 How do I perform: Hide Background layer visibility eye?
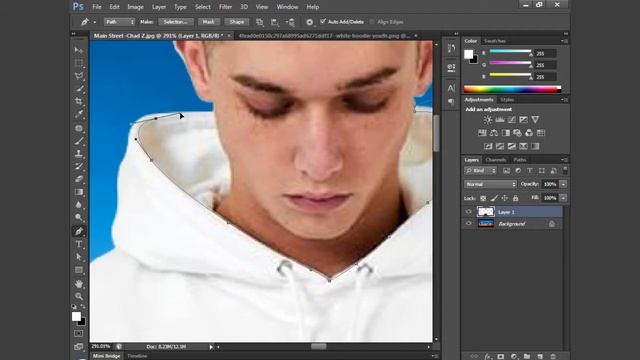(469, 224)
